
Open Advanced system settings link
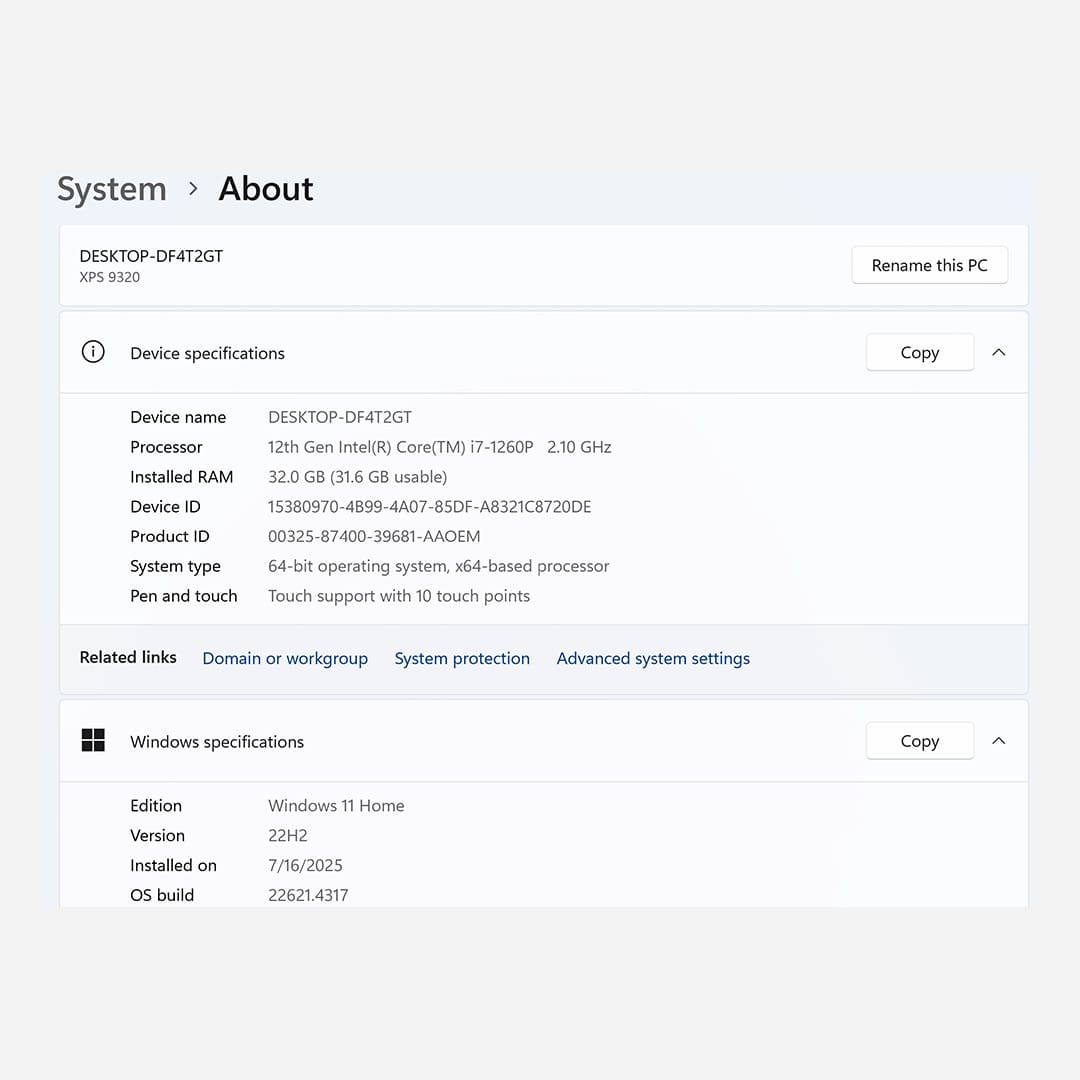(653, 658)
